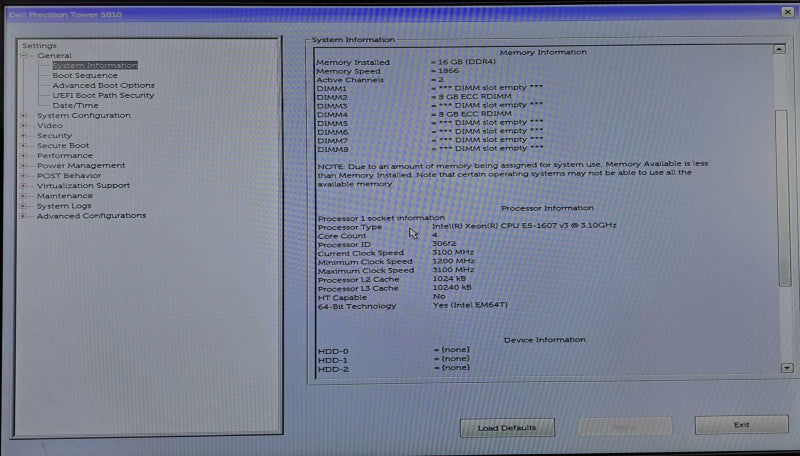The width and height of the screenshot is (800, 456).
Task: Select the Maintenance category label
Action: click(x=64, y=196)
